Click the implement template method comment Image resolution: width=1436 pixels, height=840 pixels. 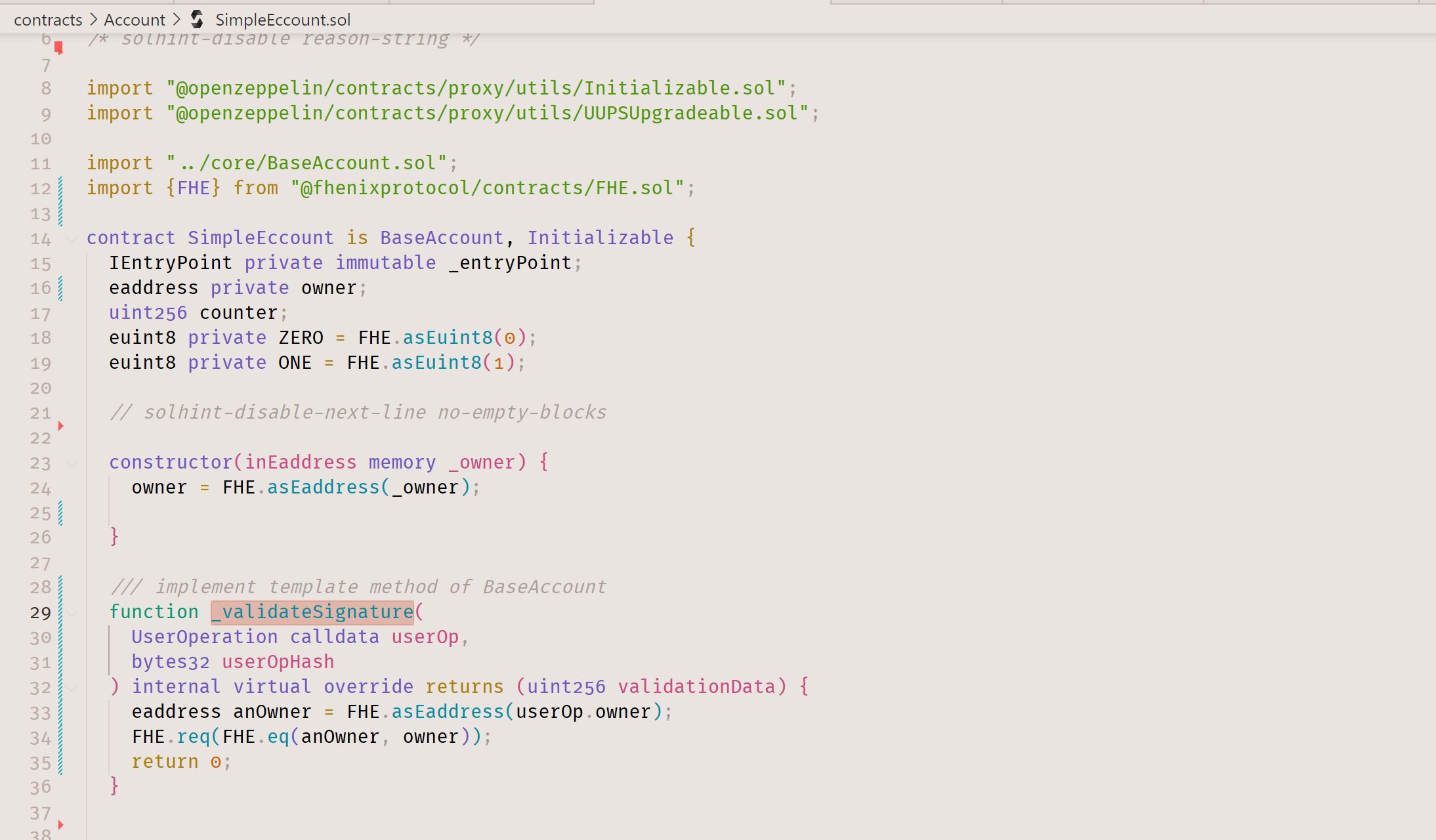click(358, 587)
